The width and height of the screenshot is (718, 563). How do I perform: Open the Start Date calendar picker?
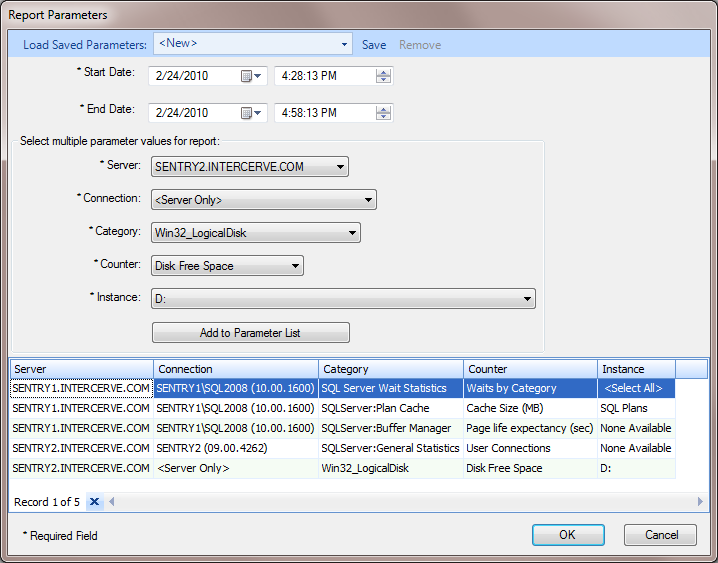pyautogui.click(x=251, y=76)
